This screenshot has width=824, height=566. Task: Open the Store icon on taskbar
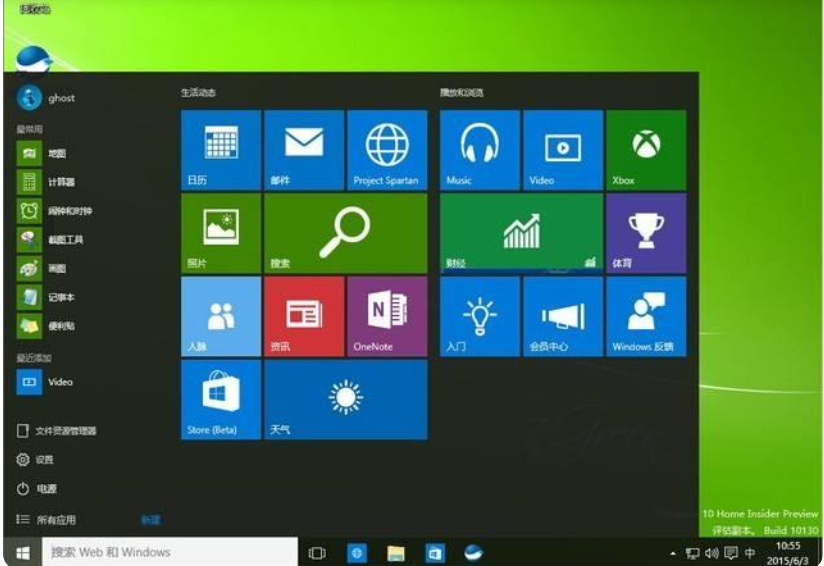435,553
